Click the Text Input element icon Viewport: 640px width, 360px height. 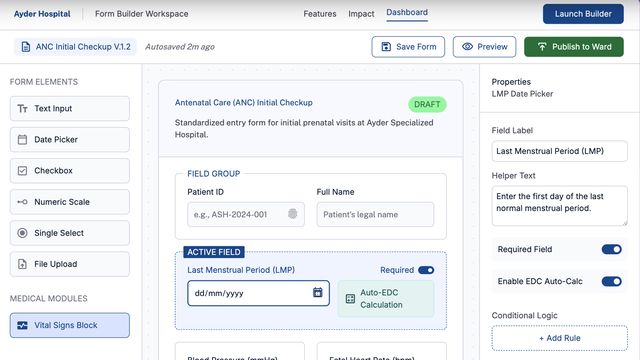(x=22, y=109)
